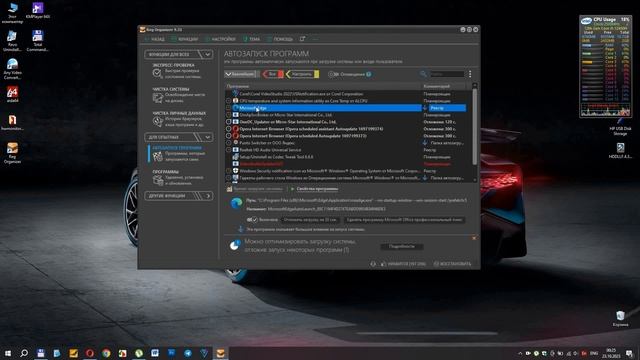Open Chrome from the taskbar
The height and width of the screenshot is (360, 640).
[x=106, y=353]
